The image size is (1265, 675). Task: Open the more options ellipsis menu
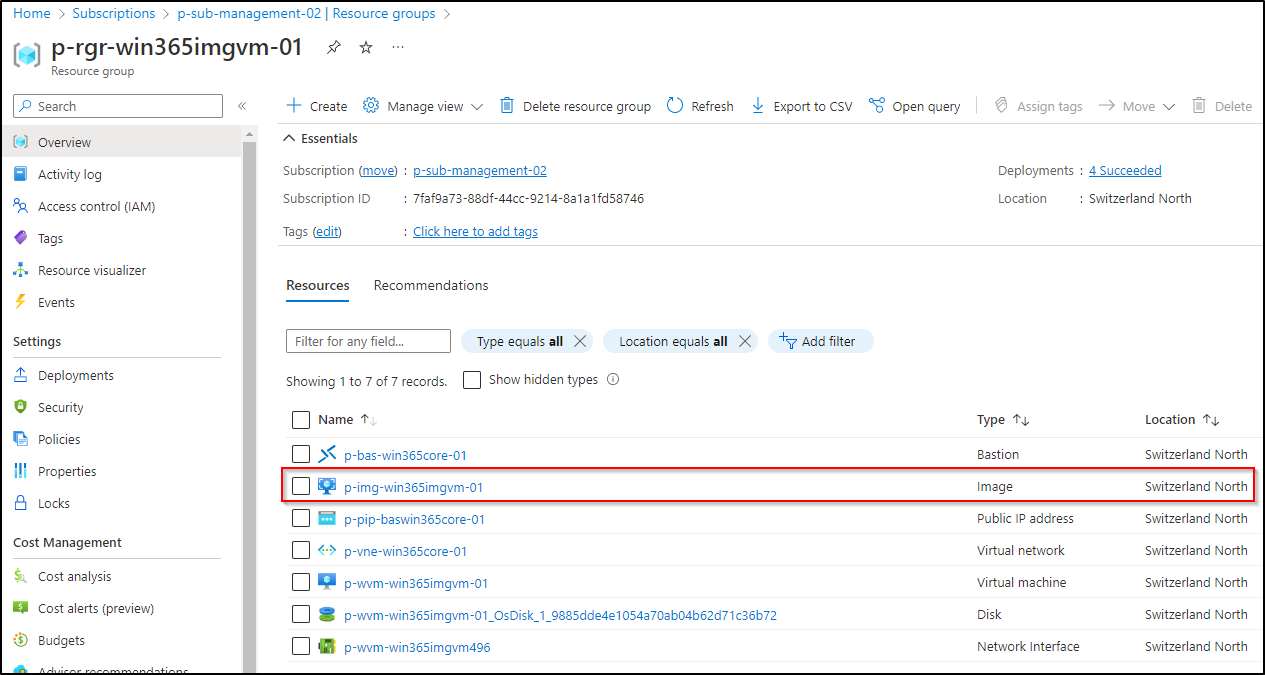point(398,47)
